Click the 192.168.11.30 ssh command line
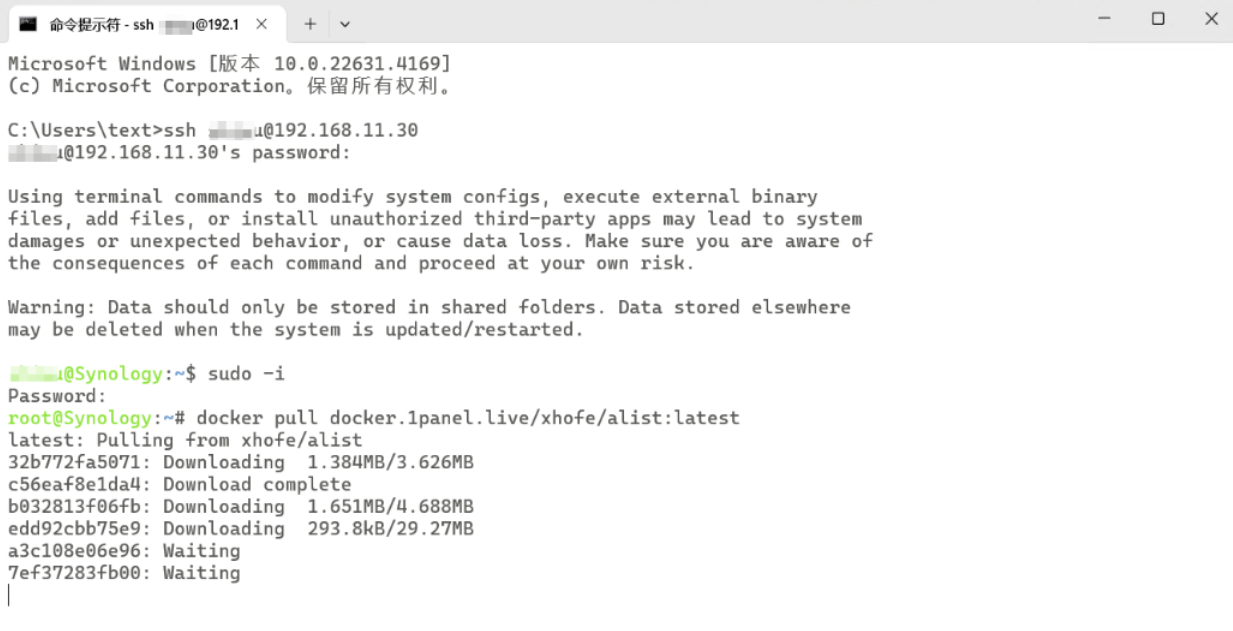 pyautogui.click(x=212, y=130)
